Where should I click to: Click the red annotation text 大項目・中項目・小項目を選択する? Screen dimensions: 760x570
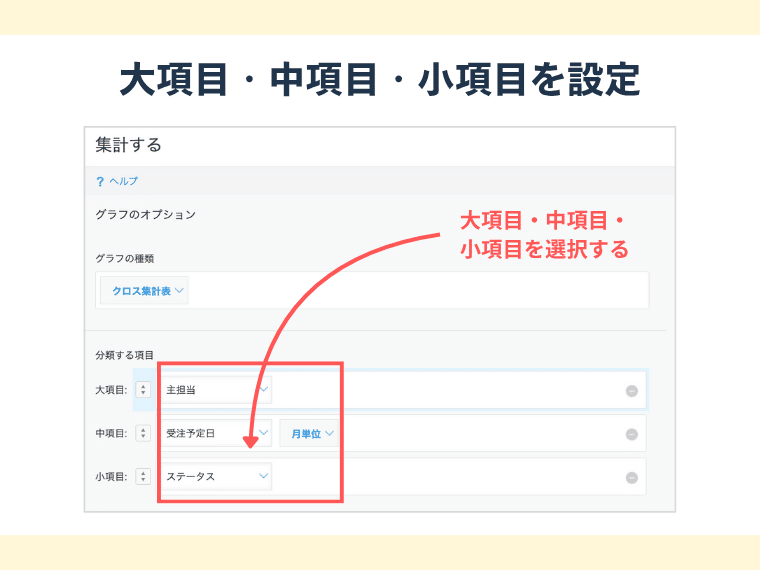click(543, 235)
